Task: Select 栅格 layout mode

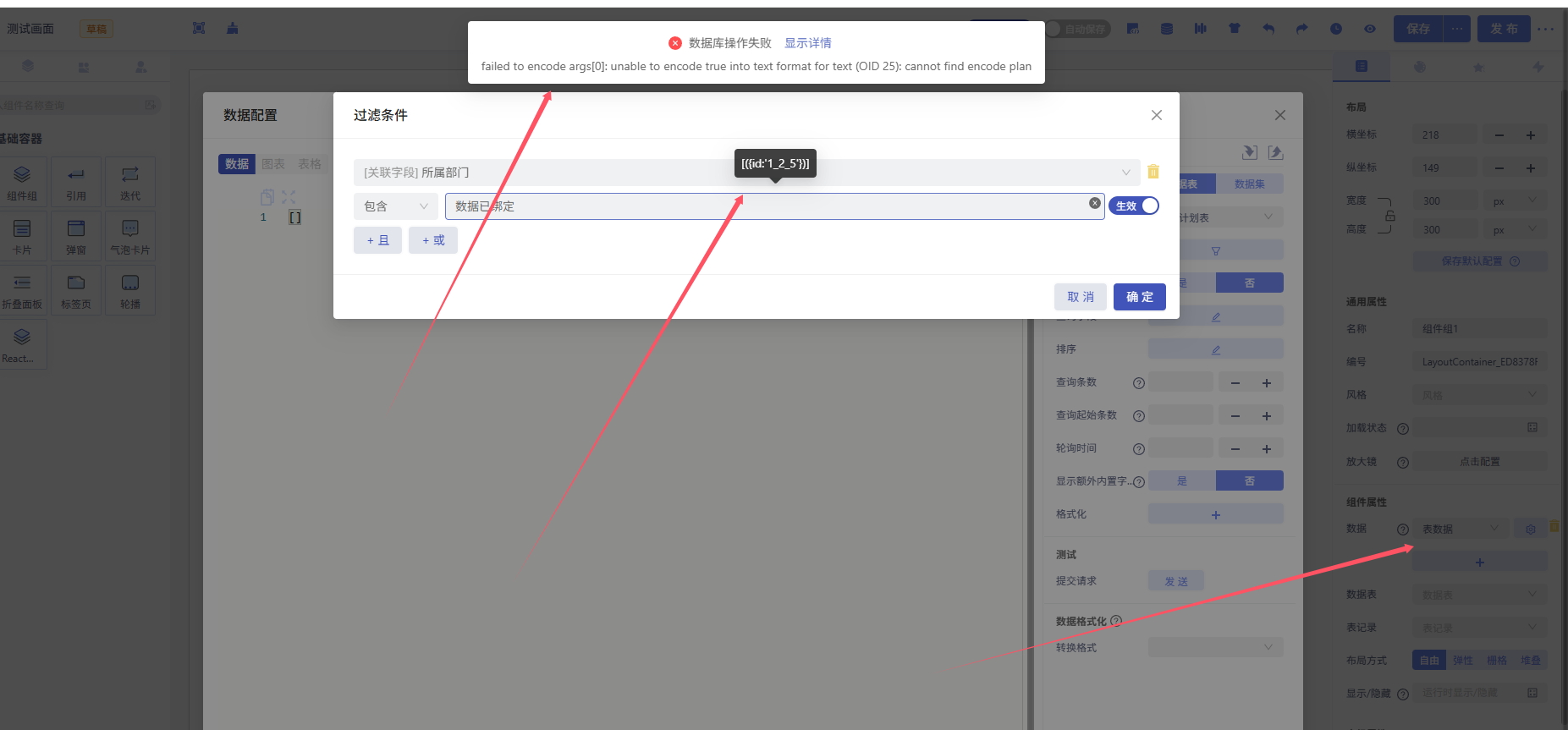Action: pos(1497,660)
